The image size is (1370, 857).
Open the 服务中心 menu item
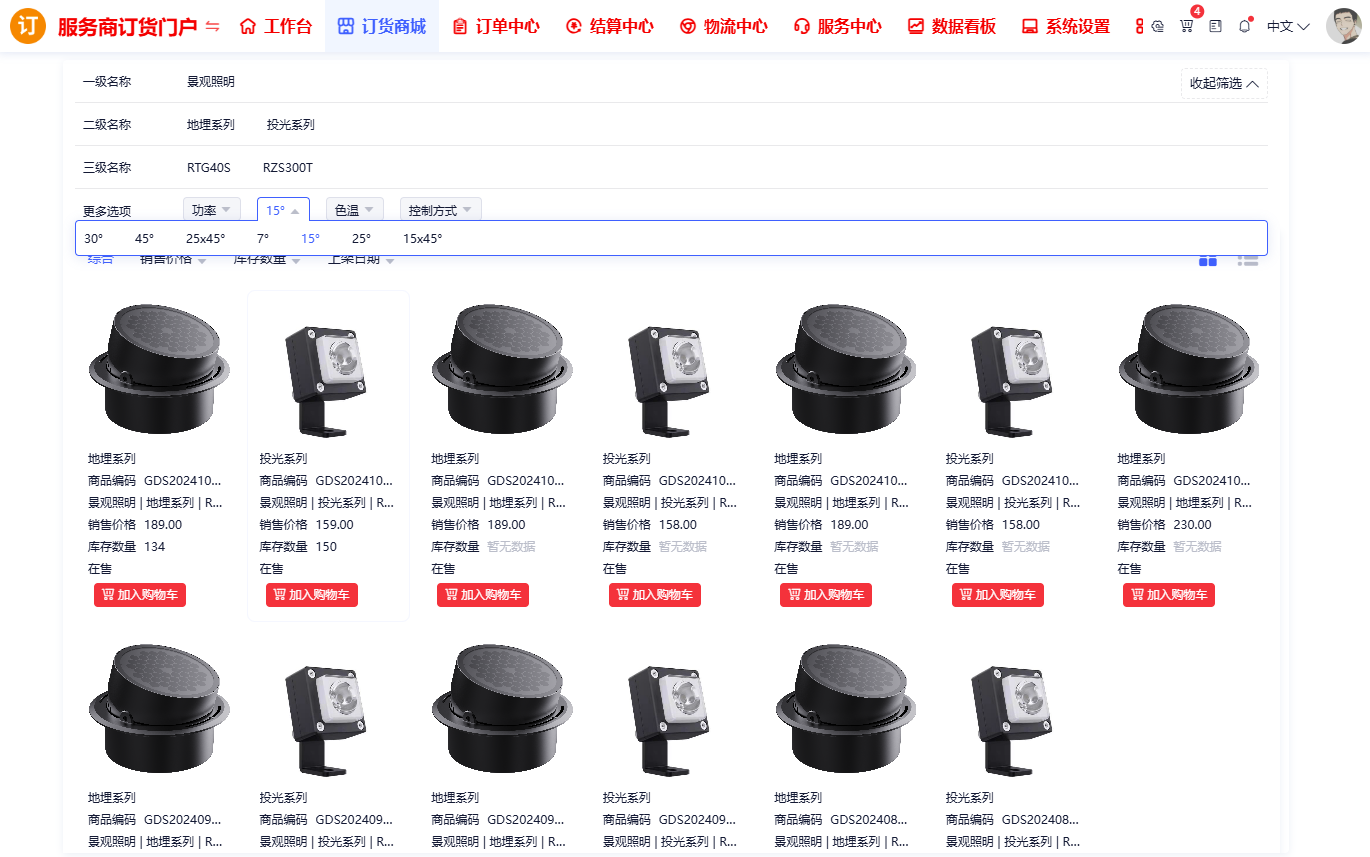[x=838, y=26]
